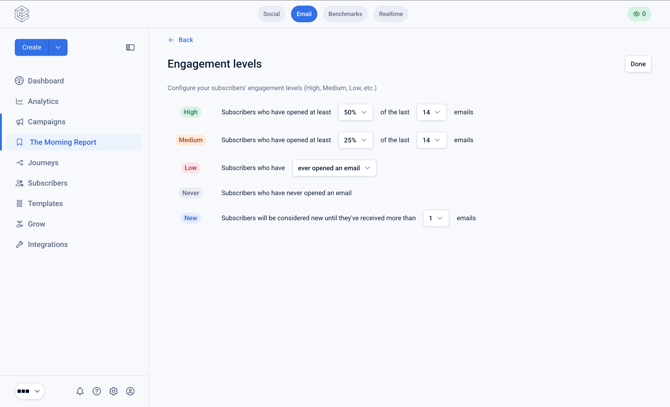Open Journeys in the sidebar
This screenshot has height=407, width=670.
point(43,163)
